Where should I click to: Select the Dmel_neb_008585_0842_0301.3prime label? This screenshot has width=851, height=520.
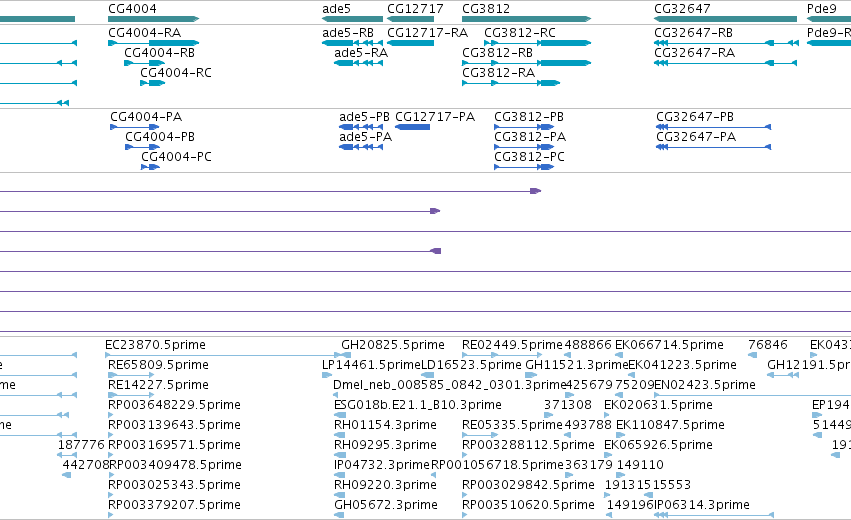point(449,385)
